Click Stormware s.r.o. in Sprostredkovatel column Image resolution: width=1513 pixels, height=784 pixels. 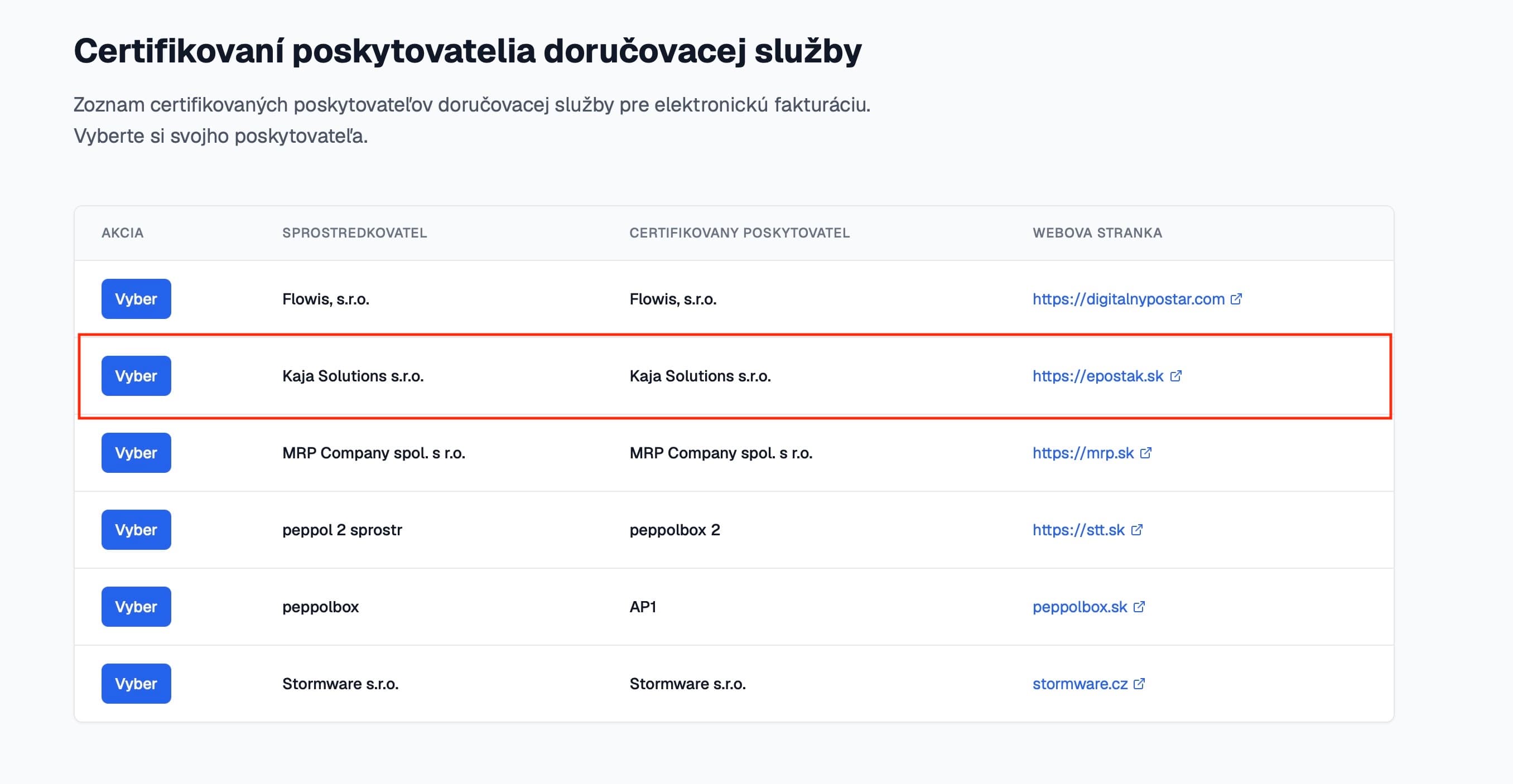341,684
